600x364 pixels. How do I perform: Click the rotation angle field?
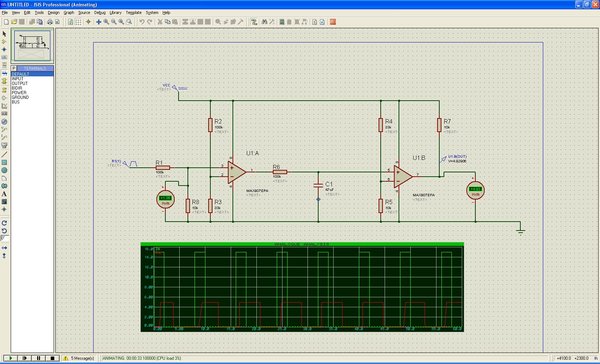pos(5,238)
